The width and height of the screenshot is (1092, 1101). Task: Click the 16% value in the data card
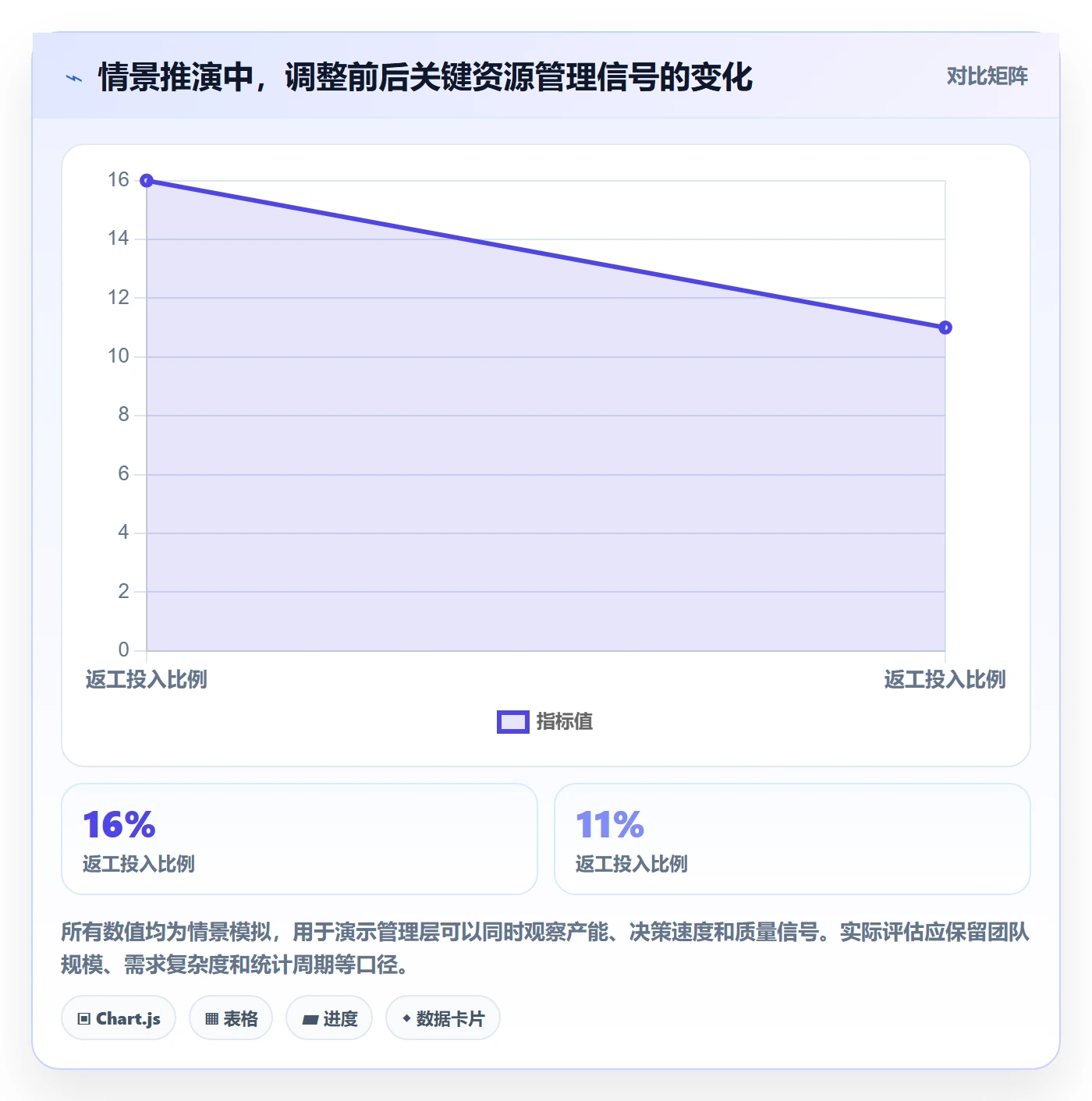click(119, 824)
